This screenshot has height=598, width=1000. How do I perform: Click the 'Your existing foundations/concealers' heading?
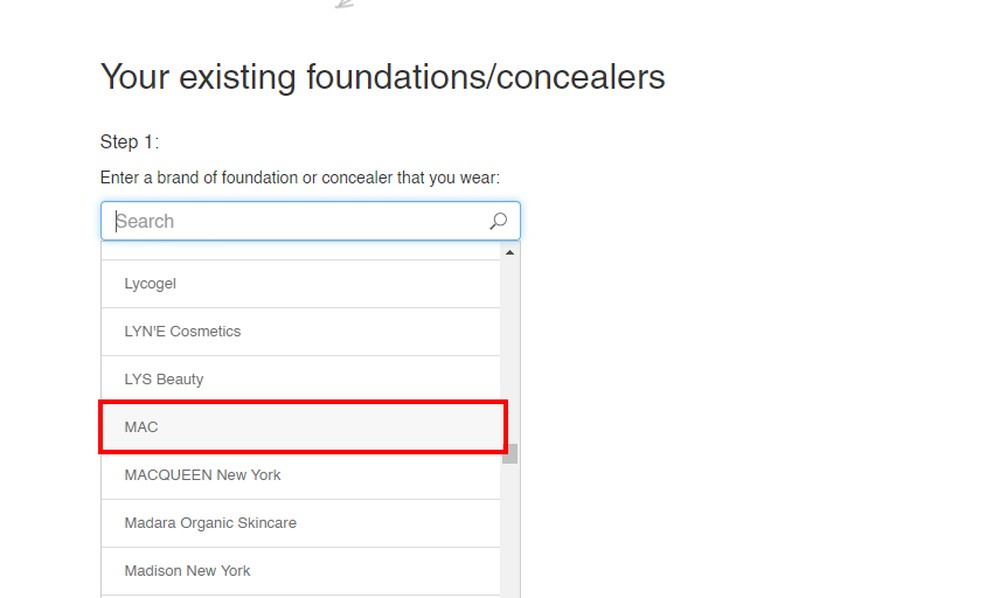pyautogui.click(x=382, y=77)
